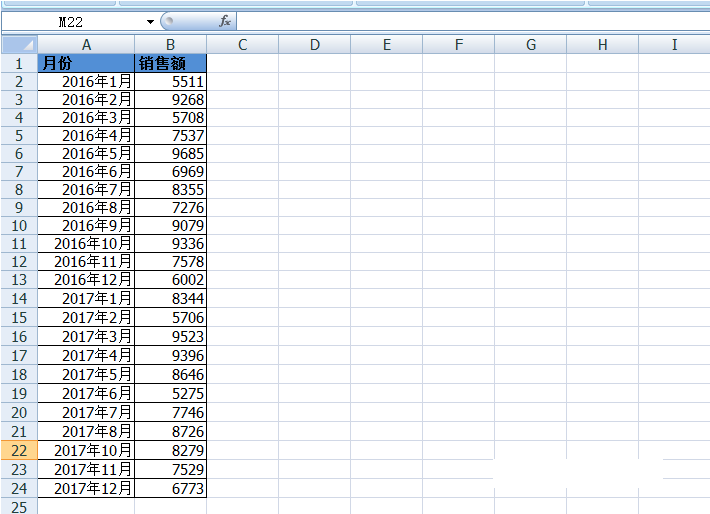This screenshot has width=710, height=514.
Task: Select column B header
Action: click(170, 44)
